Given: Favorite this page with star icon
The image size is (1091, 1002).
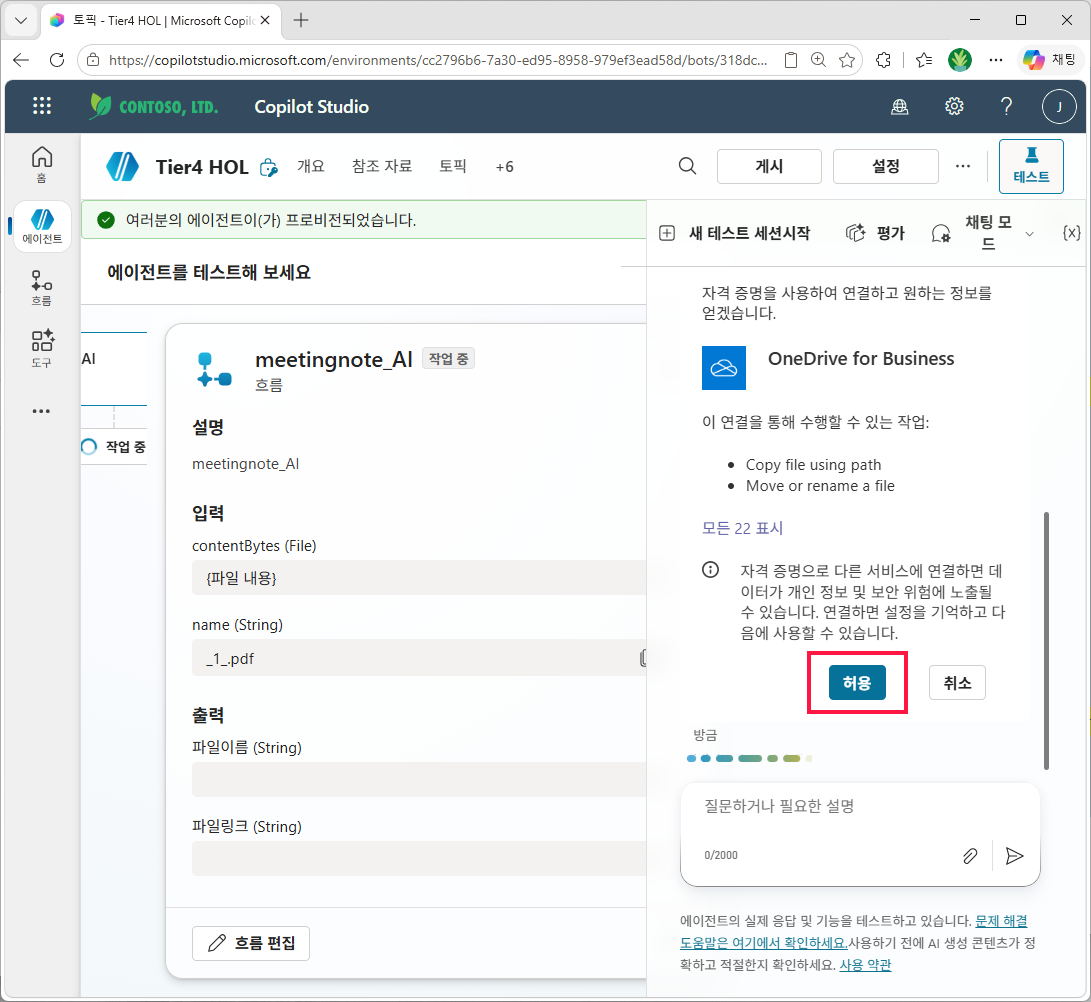Looking at the screenshot, I should point(847,61).
